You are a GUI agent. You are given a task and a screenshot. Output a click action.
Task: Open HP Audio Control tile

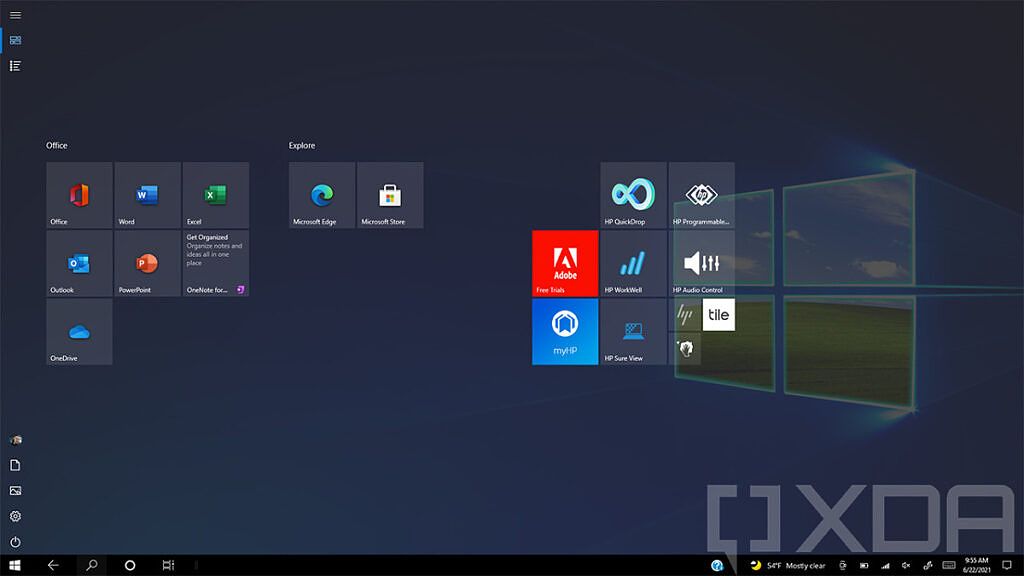pos(701,263)
